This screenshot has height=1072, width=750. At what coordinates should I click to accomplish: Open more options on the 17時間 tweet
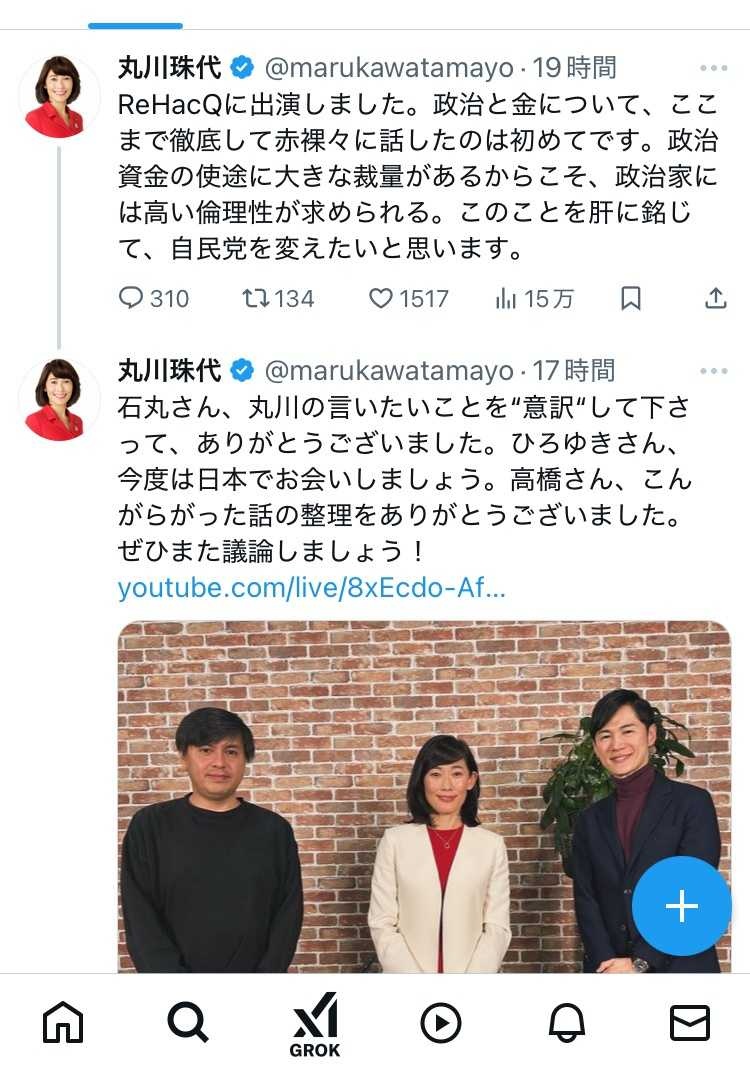pyautogui.click(x=714, y=371)
